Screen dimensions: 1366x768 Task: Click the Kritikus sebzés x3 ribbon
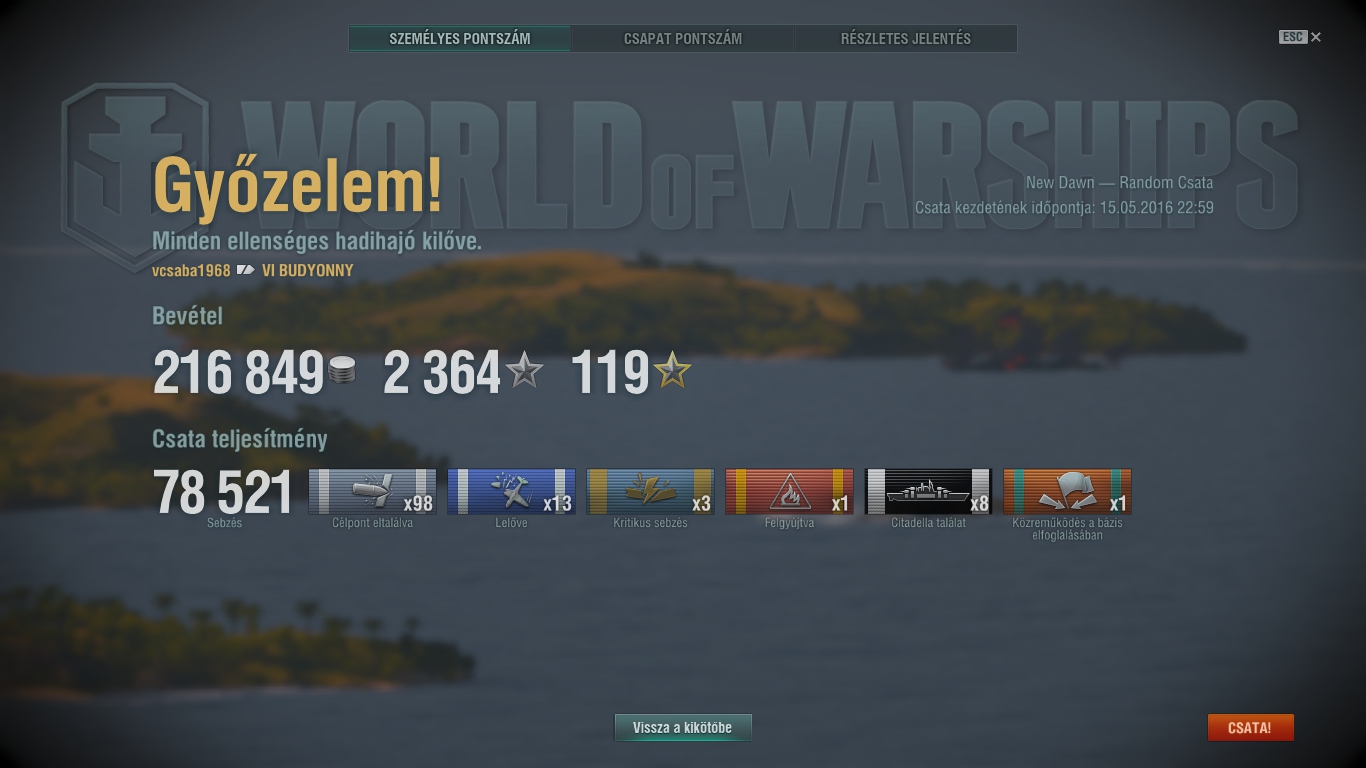pyautogui.click(x=650, y=491)
